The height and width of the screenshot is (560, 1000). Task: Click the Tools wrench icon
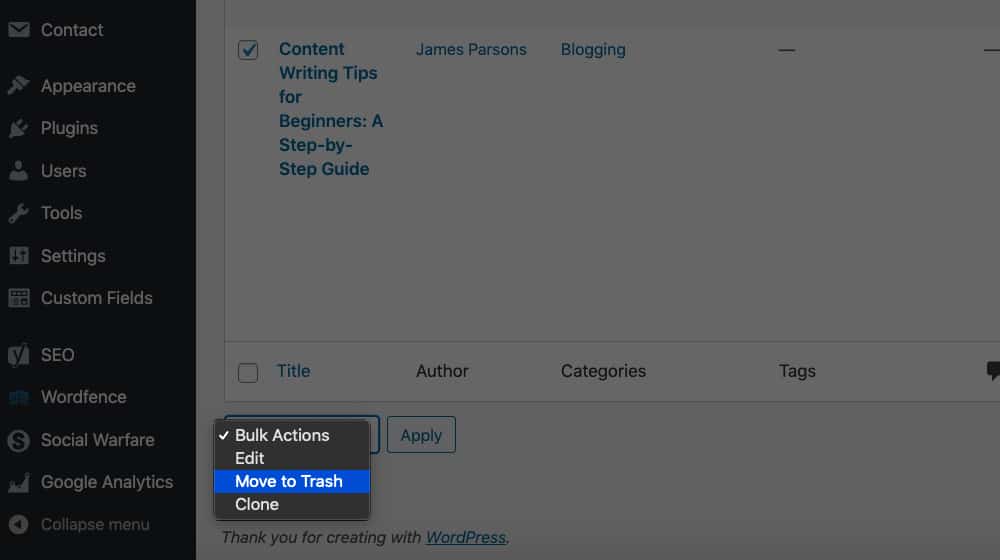click(18, 213)
